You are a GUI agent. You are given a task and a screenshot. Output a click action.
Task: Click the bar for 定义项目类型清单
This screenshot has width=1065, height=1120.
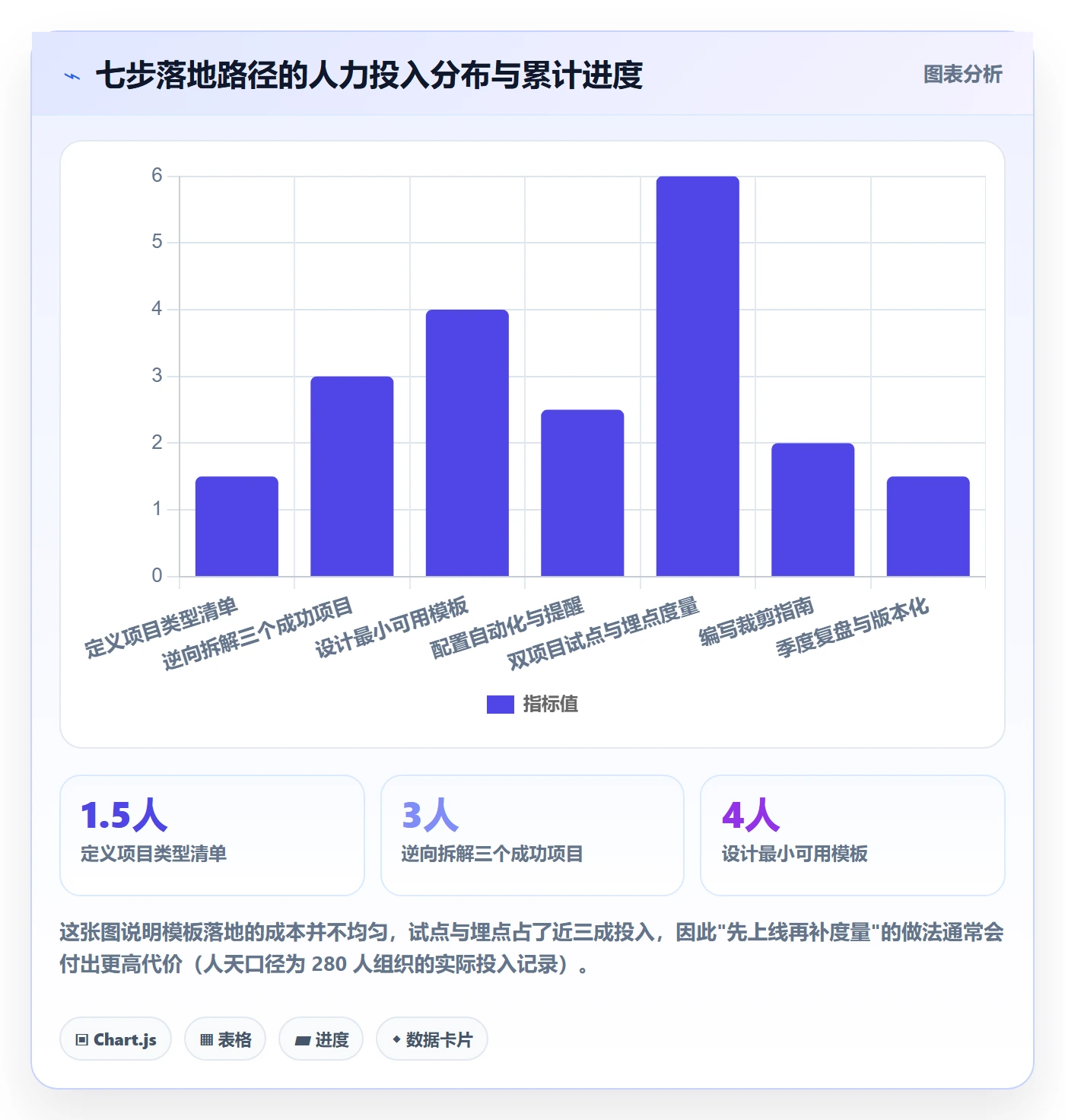click(237, 527)
